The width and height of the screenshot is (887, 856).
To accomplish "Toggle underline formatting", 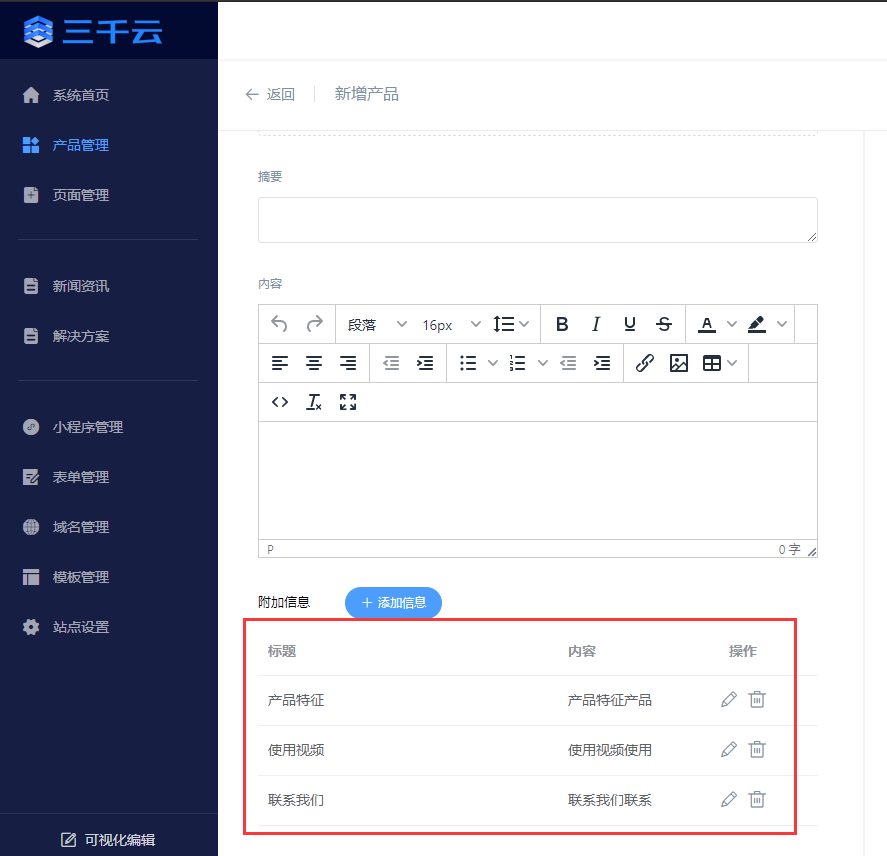I will coord(630,324).
